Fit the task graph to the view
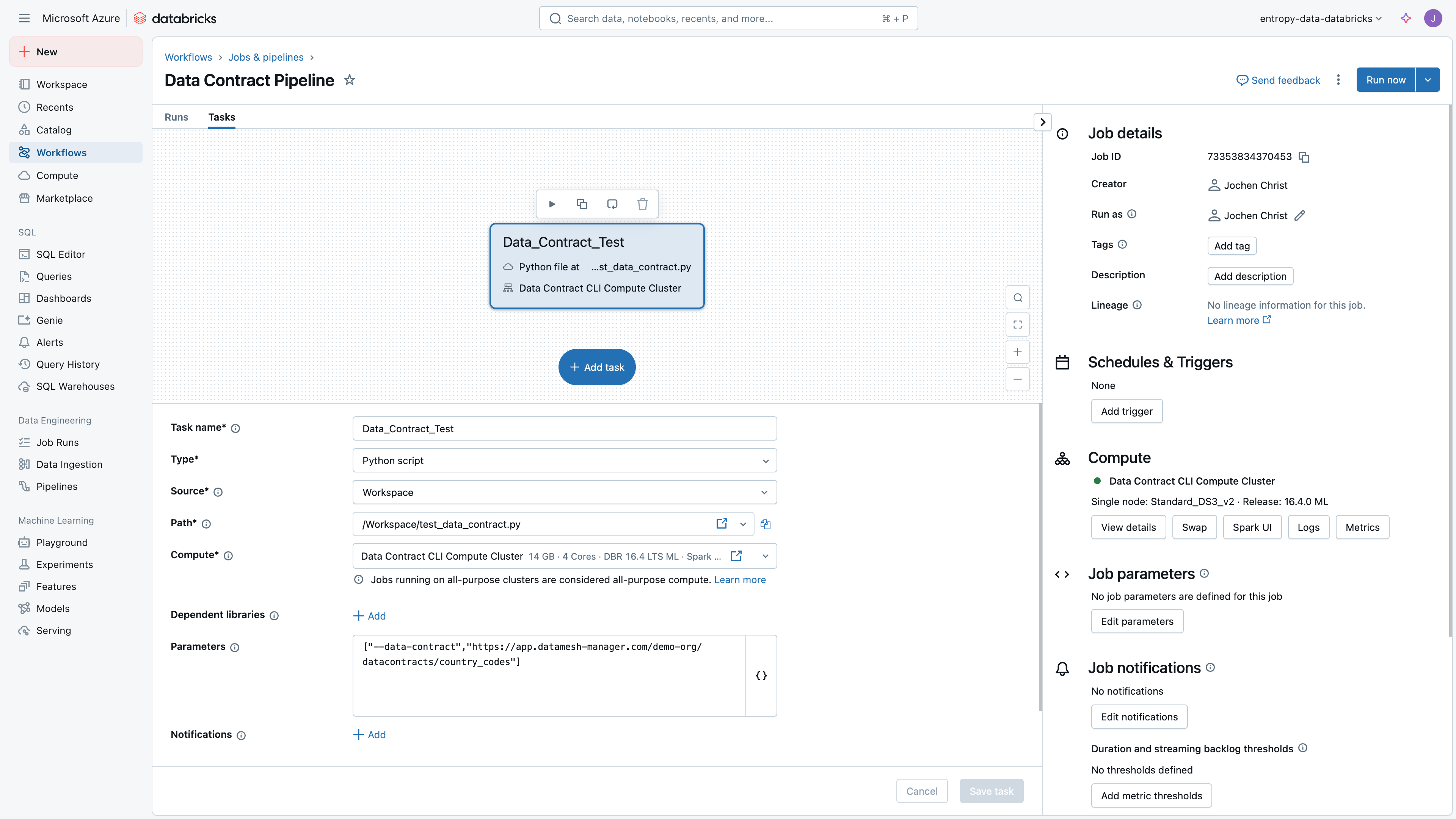Image resolution: width=1456 pixels, height=819 pixels. (1017, 325)
